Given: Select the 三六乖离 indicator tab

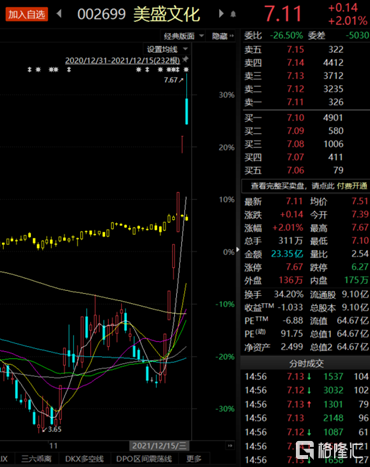Looking at the screenshot, I should coord(36,459).
